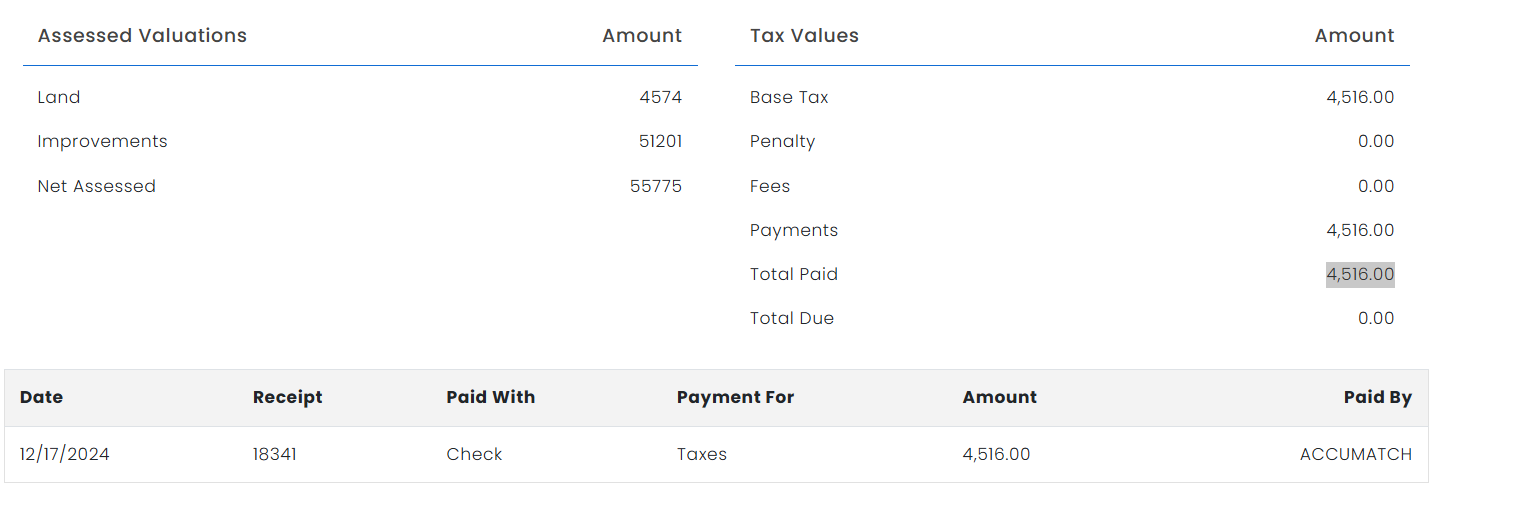
Task: Select the Paid With column header
Action: [490, 397]
